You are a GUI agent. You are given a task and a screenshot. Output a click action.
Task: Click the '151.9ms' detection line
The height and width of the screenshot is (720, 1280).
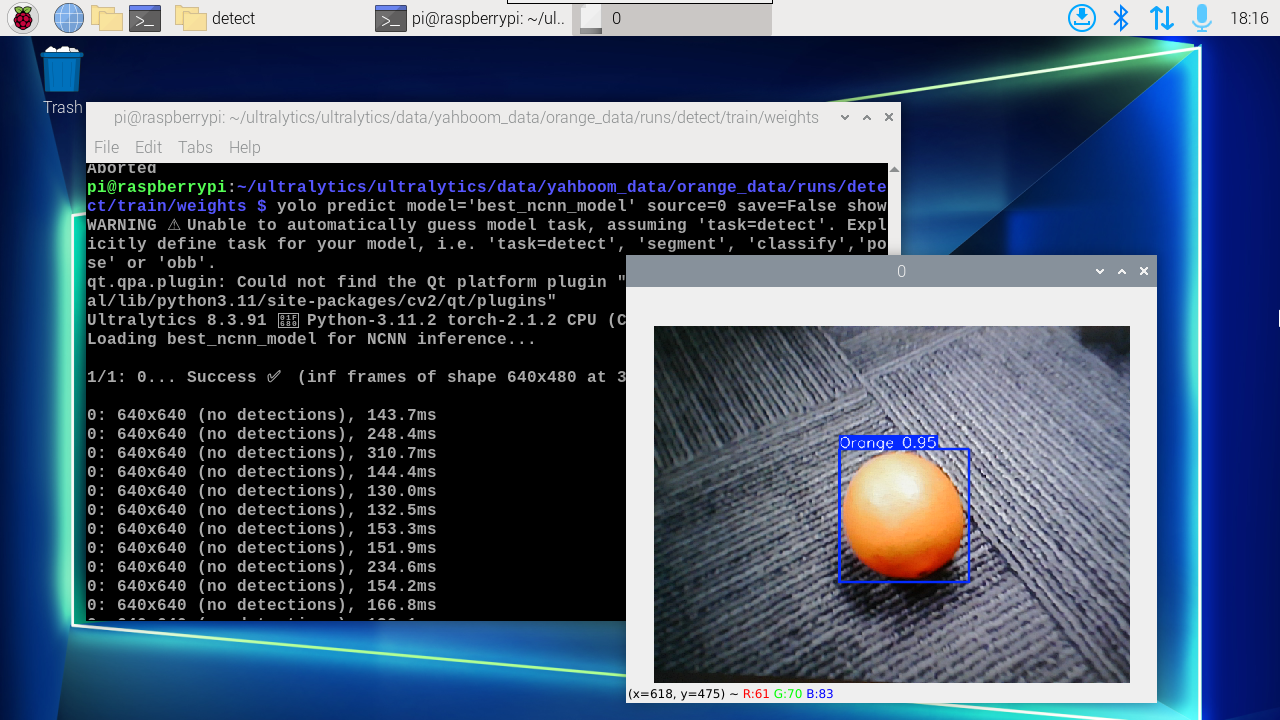[262, 548]
